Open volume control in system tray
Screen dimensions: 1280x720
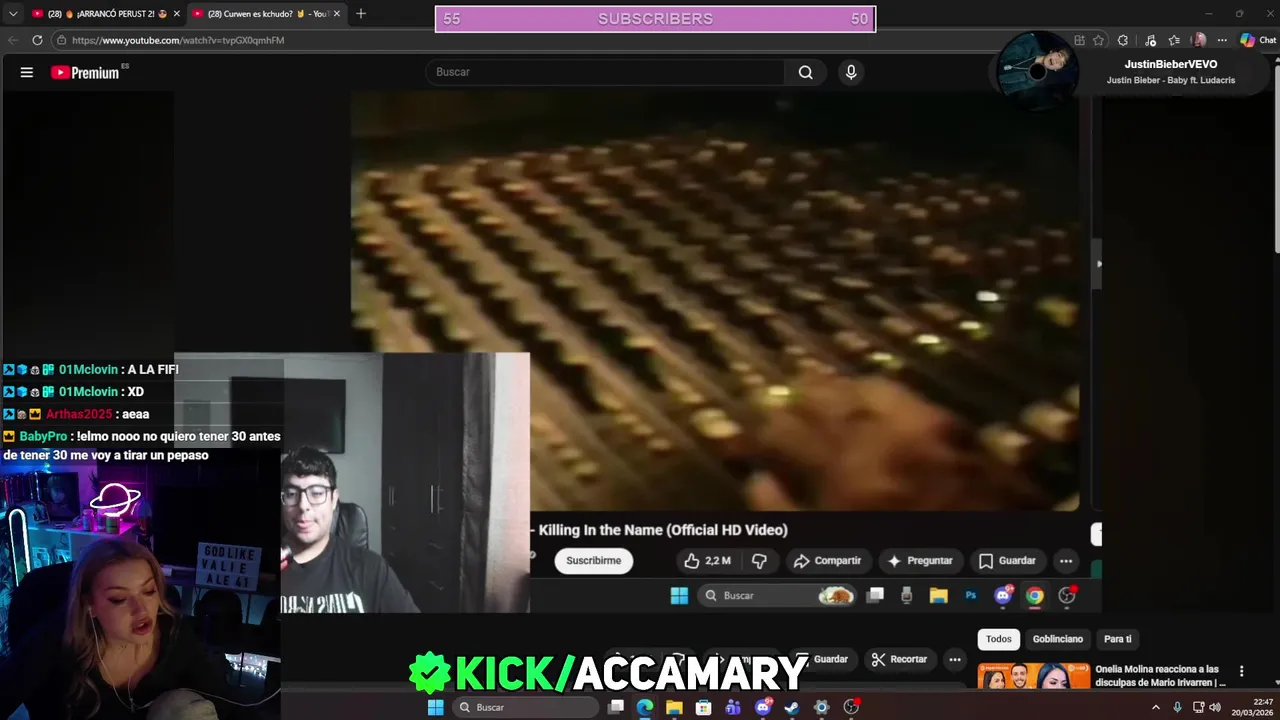[x=1215, y=707]
